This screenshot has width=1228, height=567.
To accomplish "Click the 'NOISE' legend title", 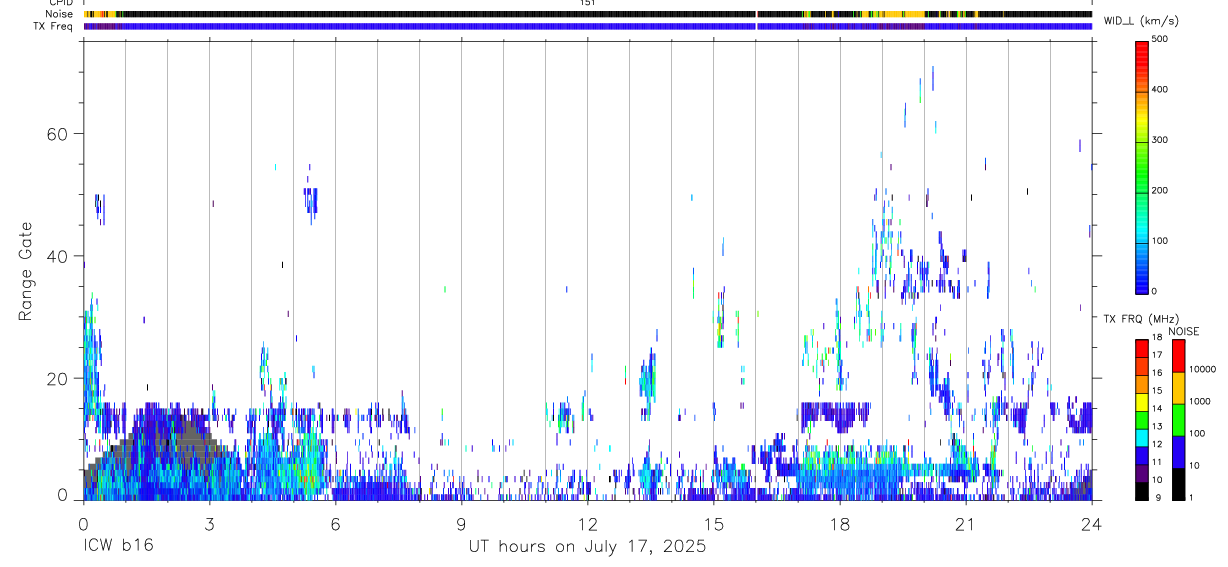I will pos(1183,331).
